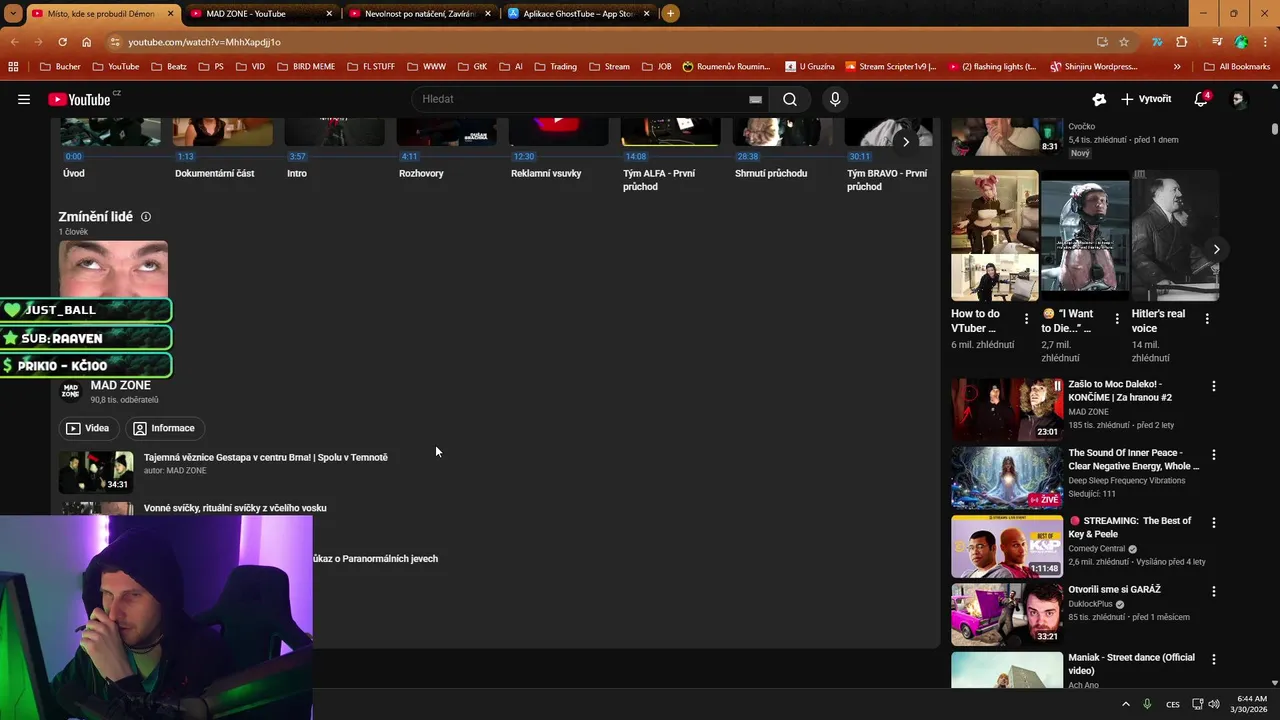Screen dimensions: 1280x720
Task: Open the YouTube hamburger guide menu
Action: 24,99
